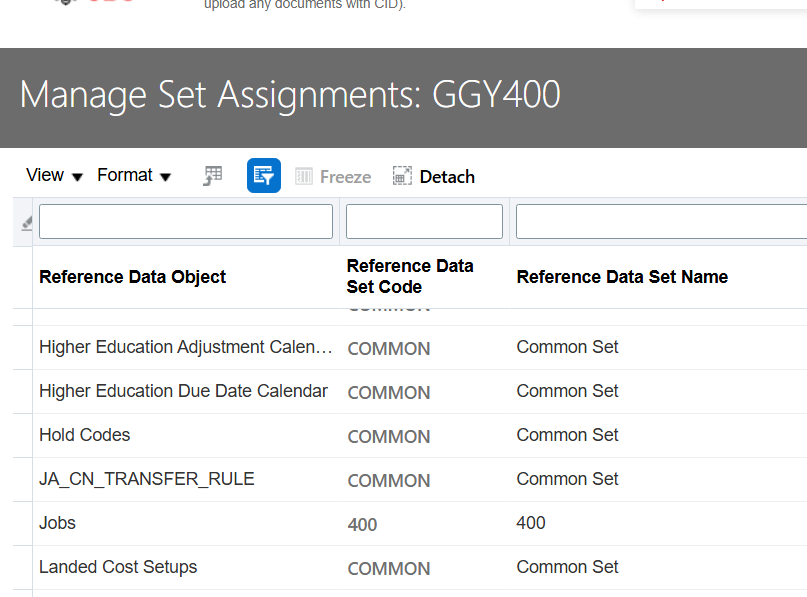Click Common Set name for Landed Cost Setups
807x597 pixels.
click(x=567, y=567)
